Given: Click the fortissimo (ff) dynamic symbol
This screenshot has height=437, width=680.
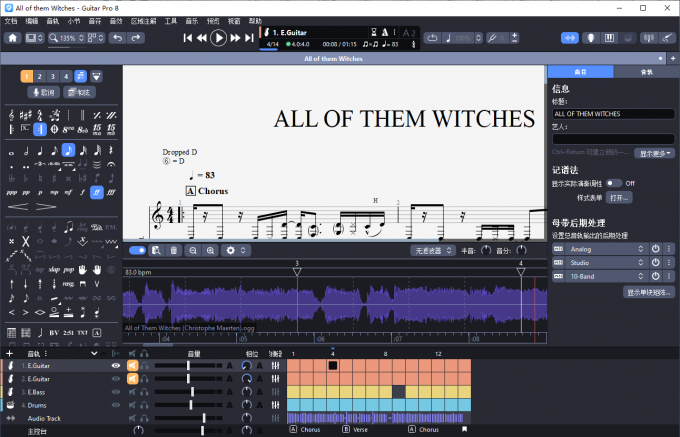Looking at the screenshot, I should coord(97,192).
